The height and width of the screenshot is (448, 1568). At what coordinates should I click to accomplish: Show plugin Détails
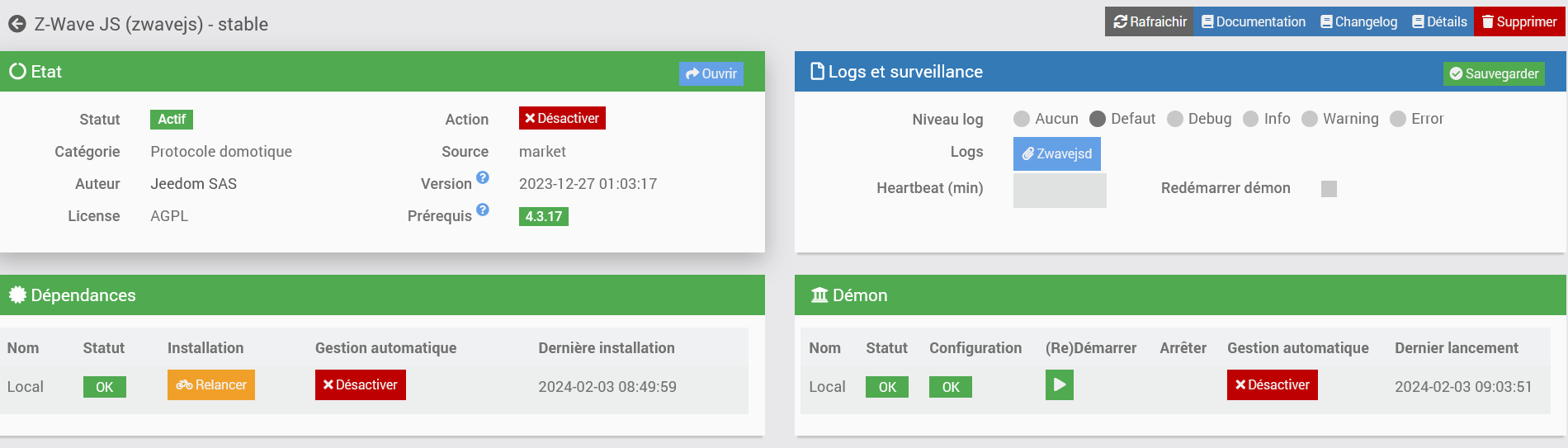pyautogui.click(x=1439, y=21)
